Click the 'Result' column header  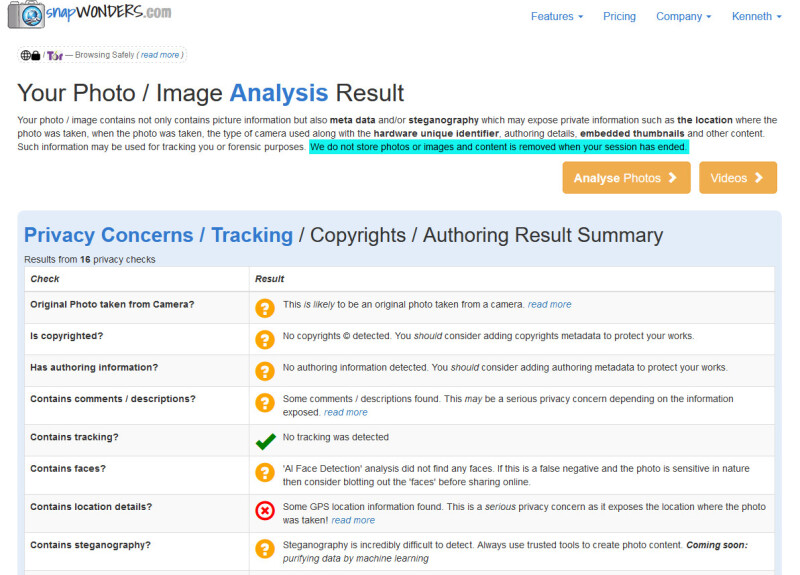[x=269, y=279]
